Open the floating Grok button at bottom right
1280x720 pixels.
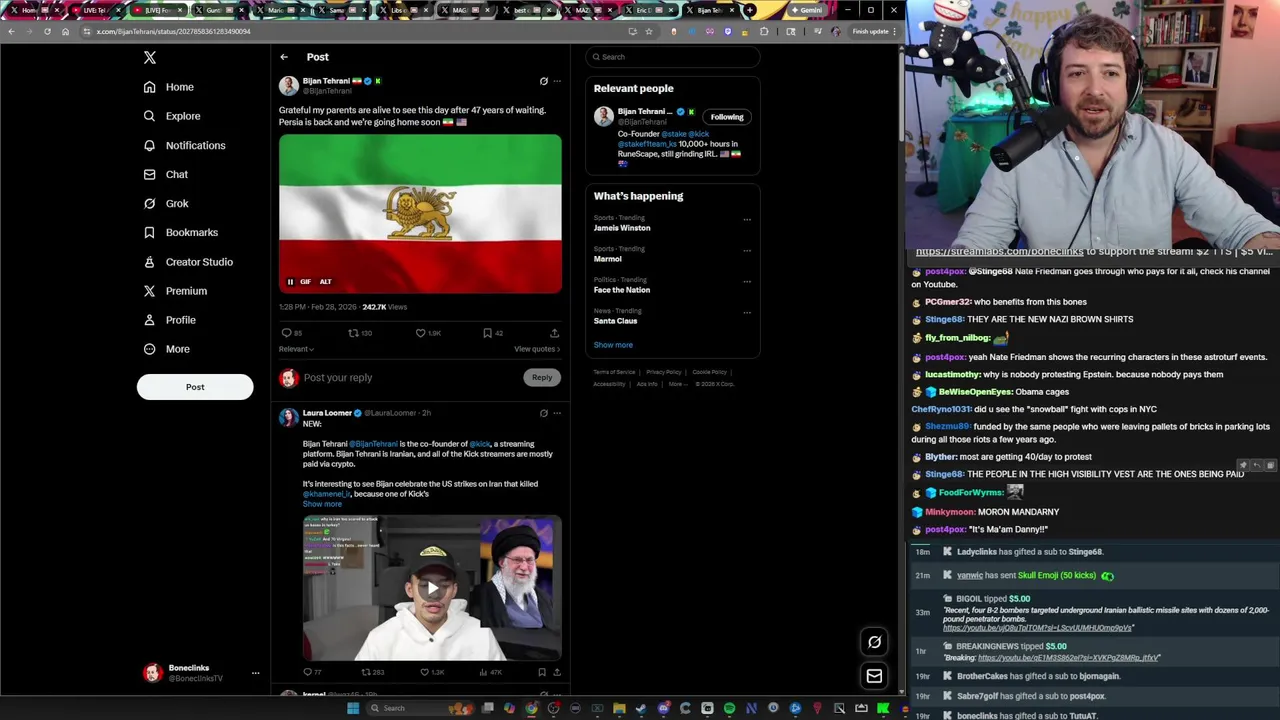874,642
